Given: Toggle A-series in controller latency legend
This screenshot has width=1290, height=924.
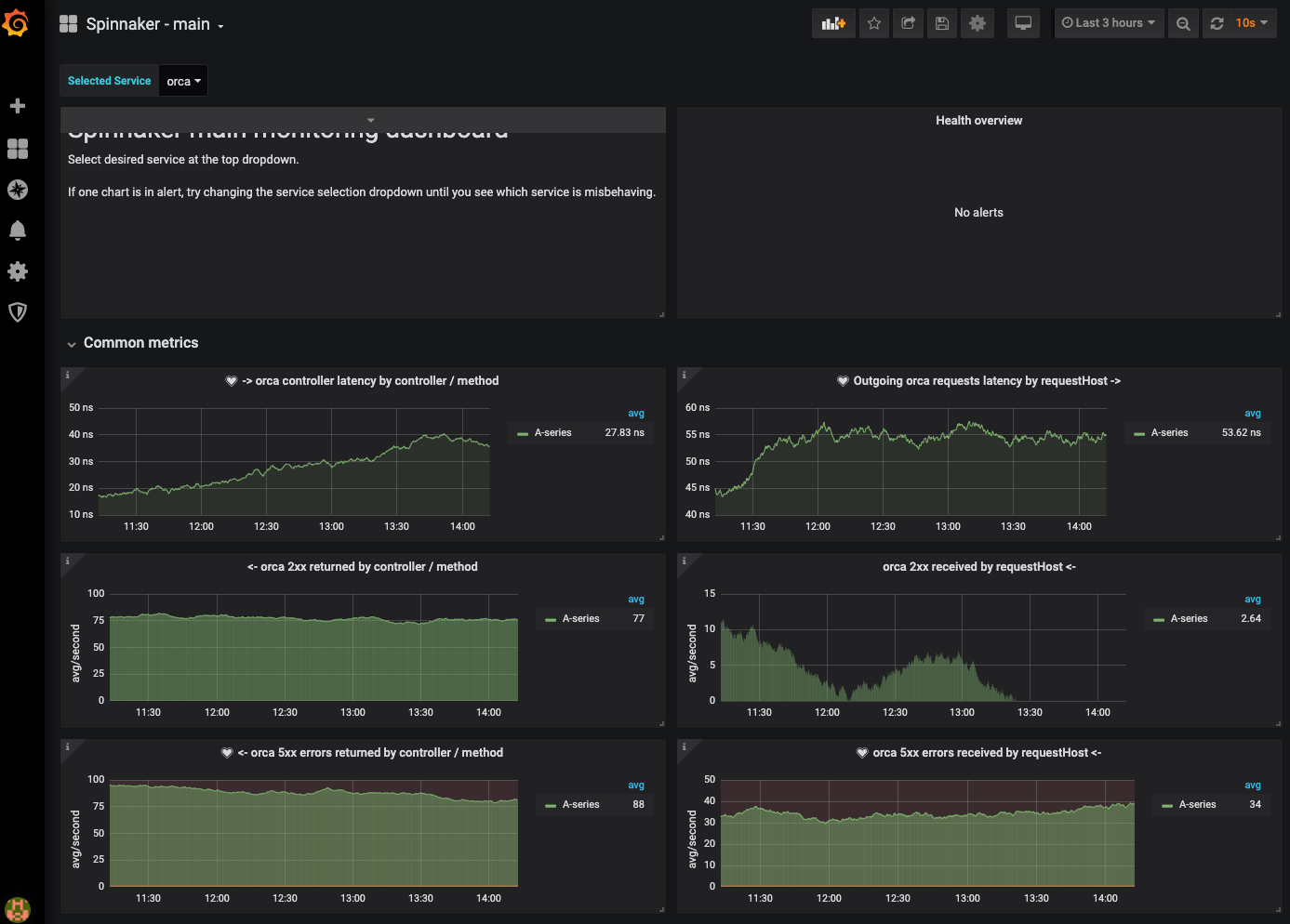Looking at the screenshot, I should [x=552, y=433].
